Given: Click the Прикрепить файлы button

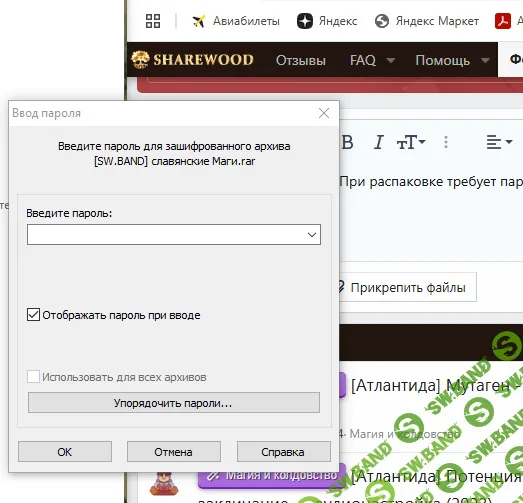Looking at the screenshot, I should click(407, 287).
